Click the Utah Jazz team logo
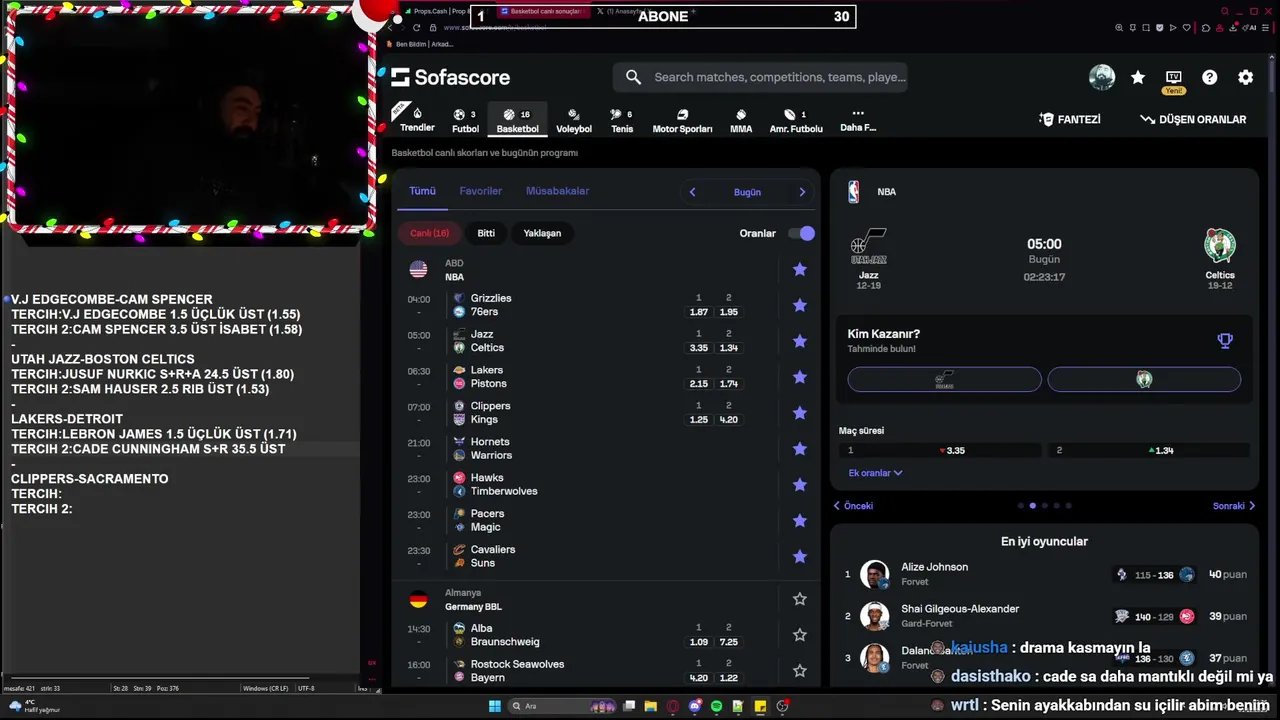The width and height of the screenshot is (1280, 720). (x=868, y=246)
